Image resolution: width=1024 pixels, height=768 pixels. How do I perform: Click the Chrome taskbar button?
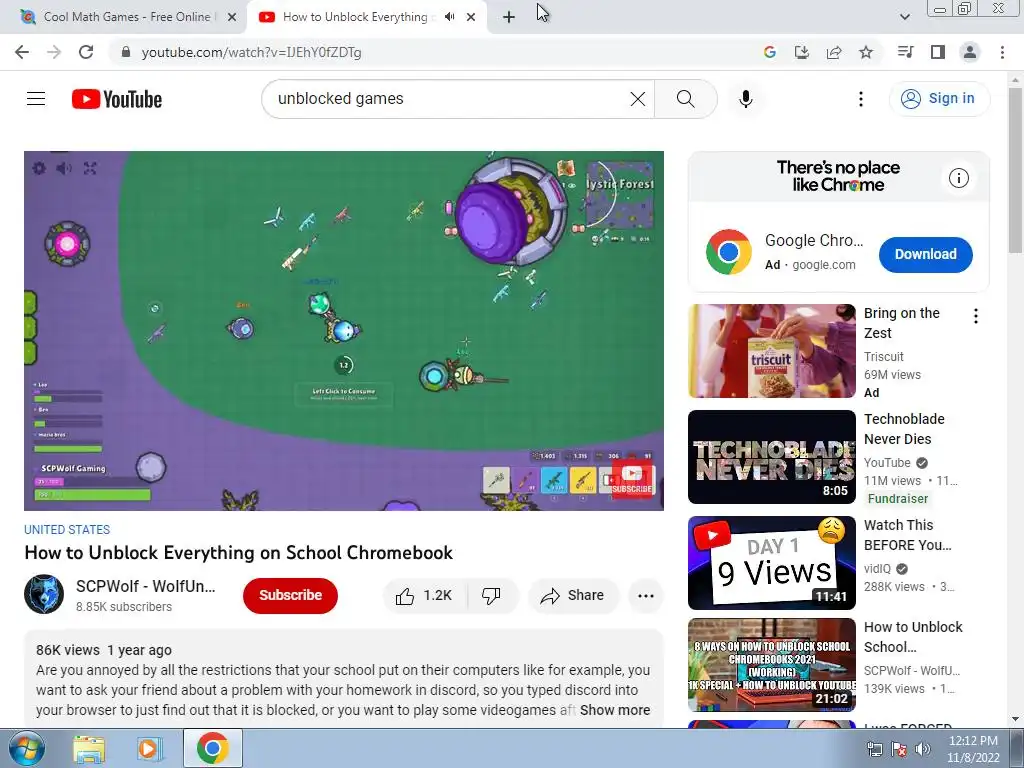[x=212, y=748]
